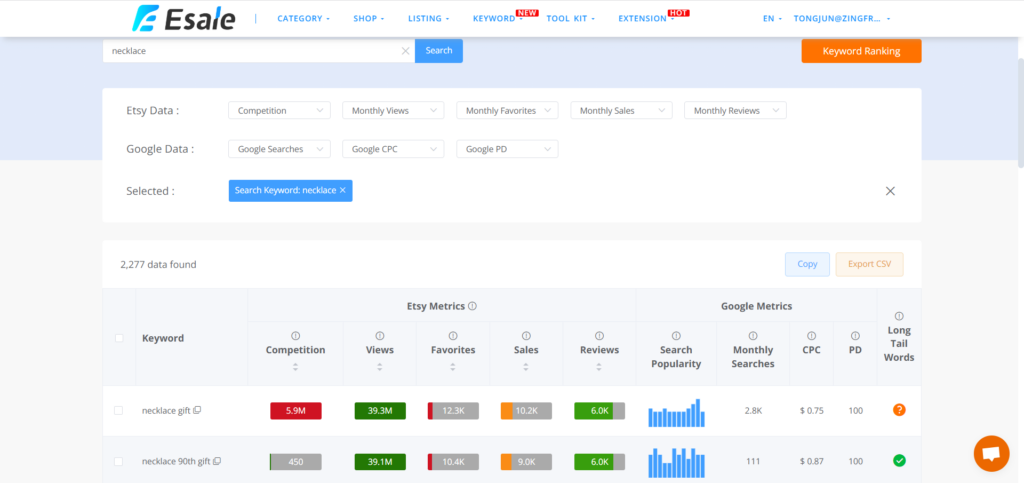The width and height of the screenshot is (1024, 483).
Task: Click the Esale logo icon
Action: pyautogui.click(x=148, y=18)
